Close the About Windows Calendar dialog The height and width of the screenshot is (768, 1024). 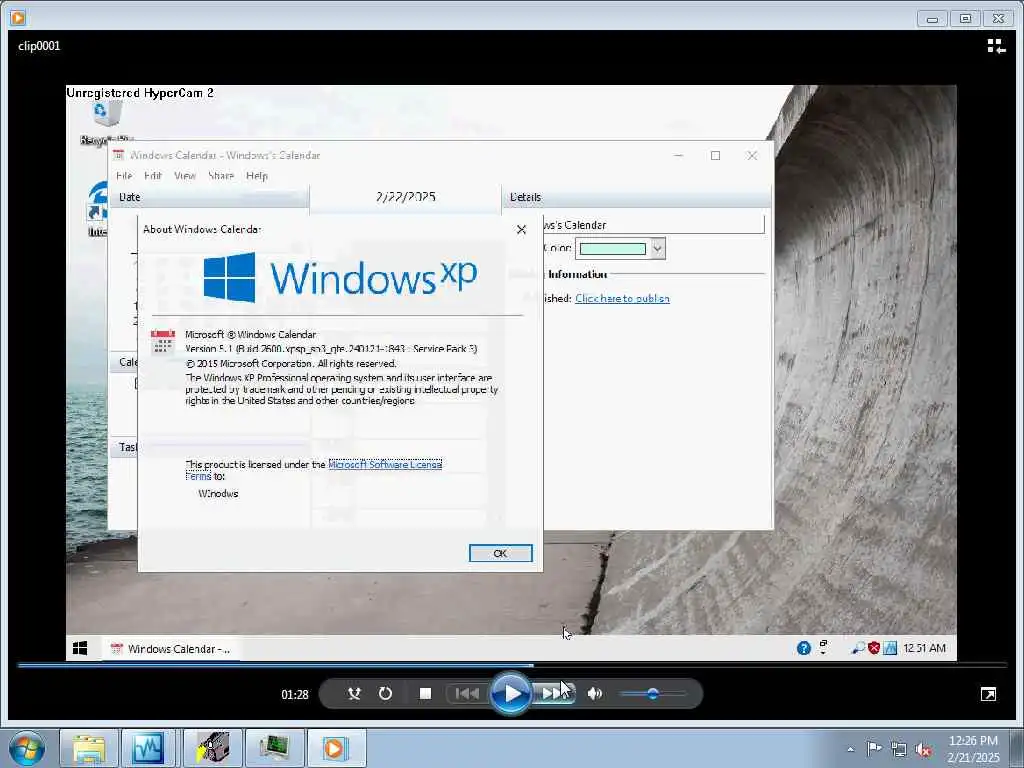tap(521, 230)
